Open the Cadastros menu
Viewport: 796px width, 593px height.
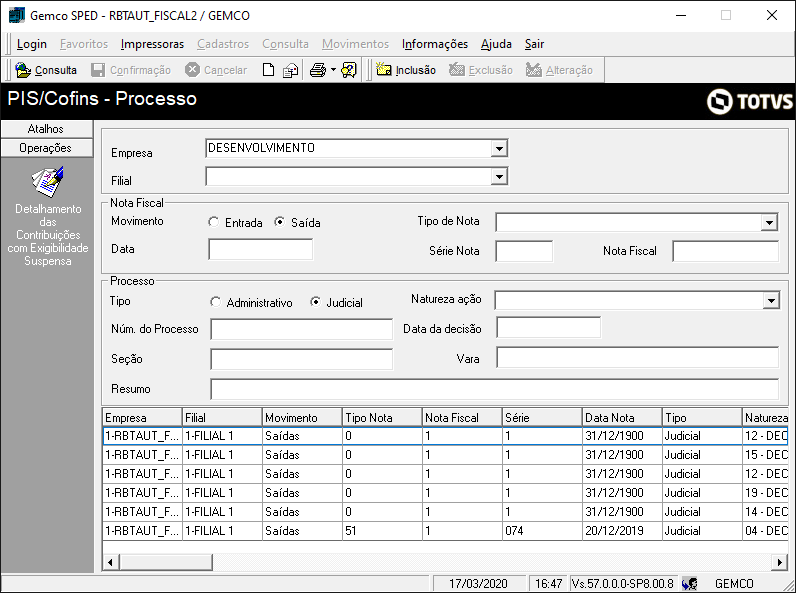223,44
